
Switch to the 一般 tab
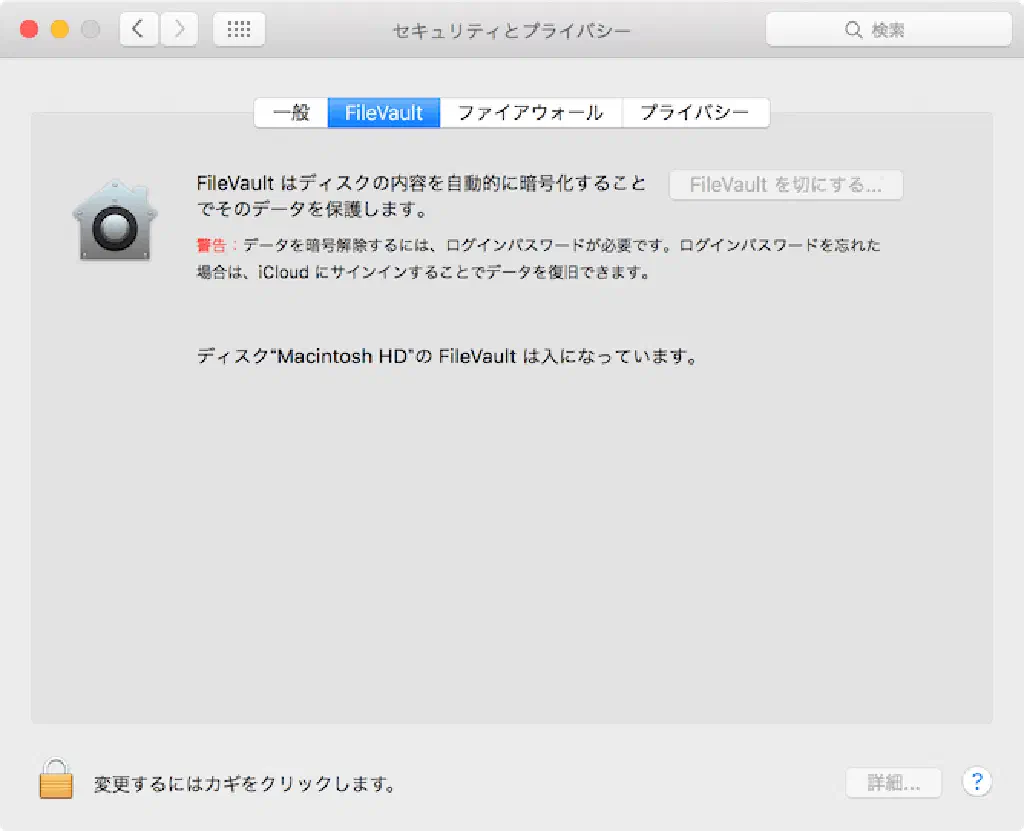click(x=291, y=113)
